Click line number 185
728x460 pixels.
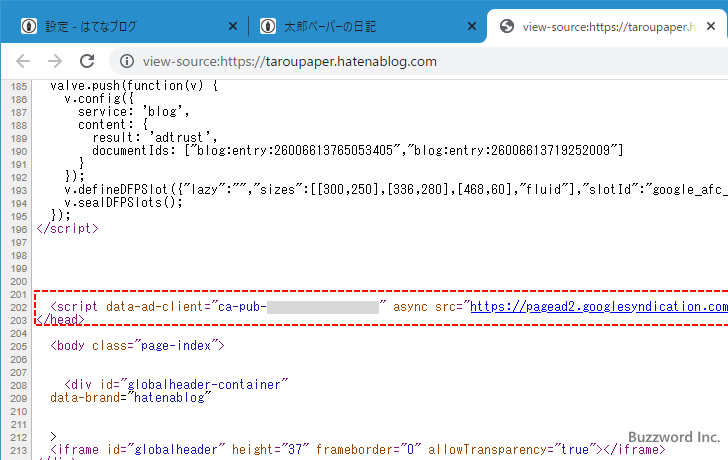(x=19, y=86)
